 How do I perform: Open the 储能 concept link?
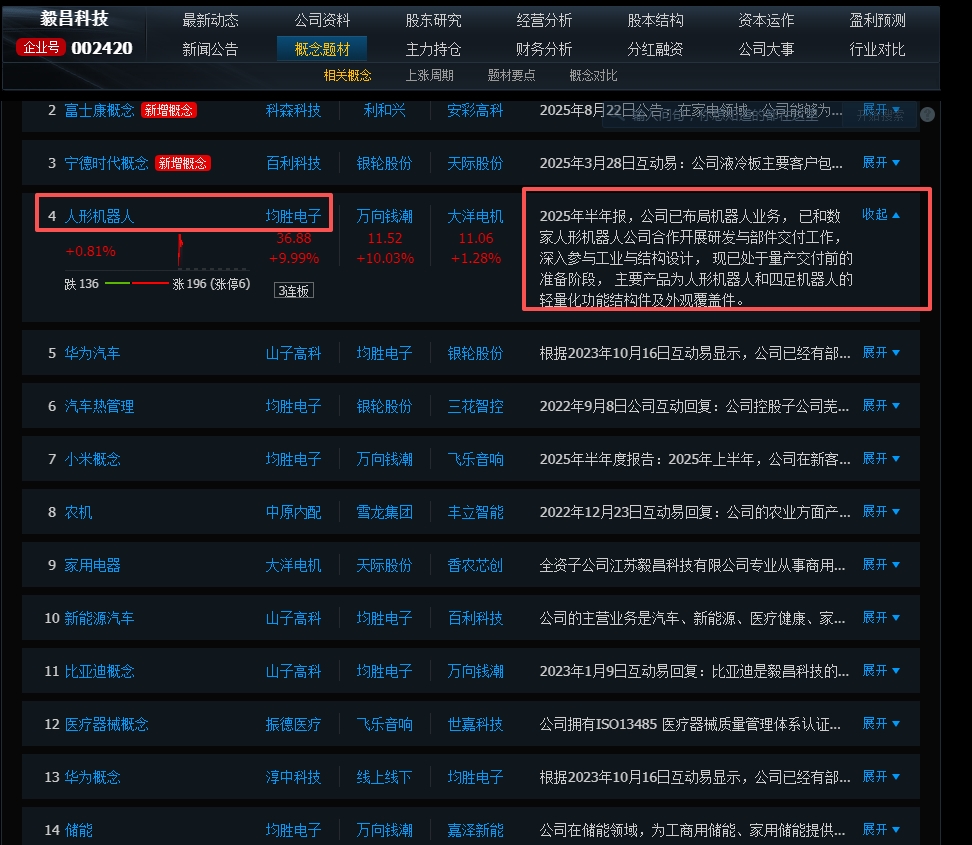pyautogui.click(x=78, y=830)
